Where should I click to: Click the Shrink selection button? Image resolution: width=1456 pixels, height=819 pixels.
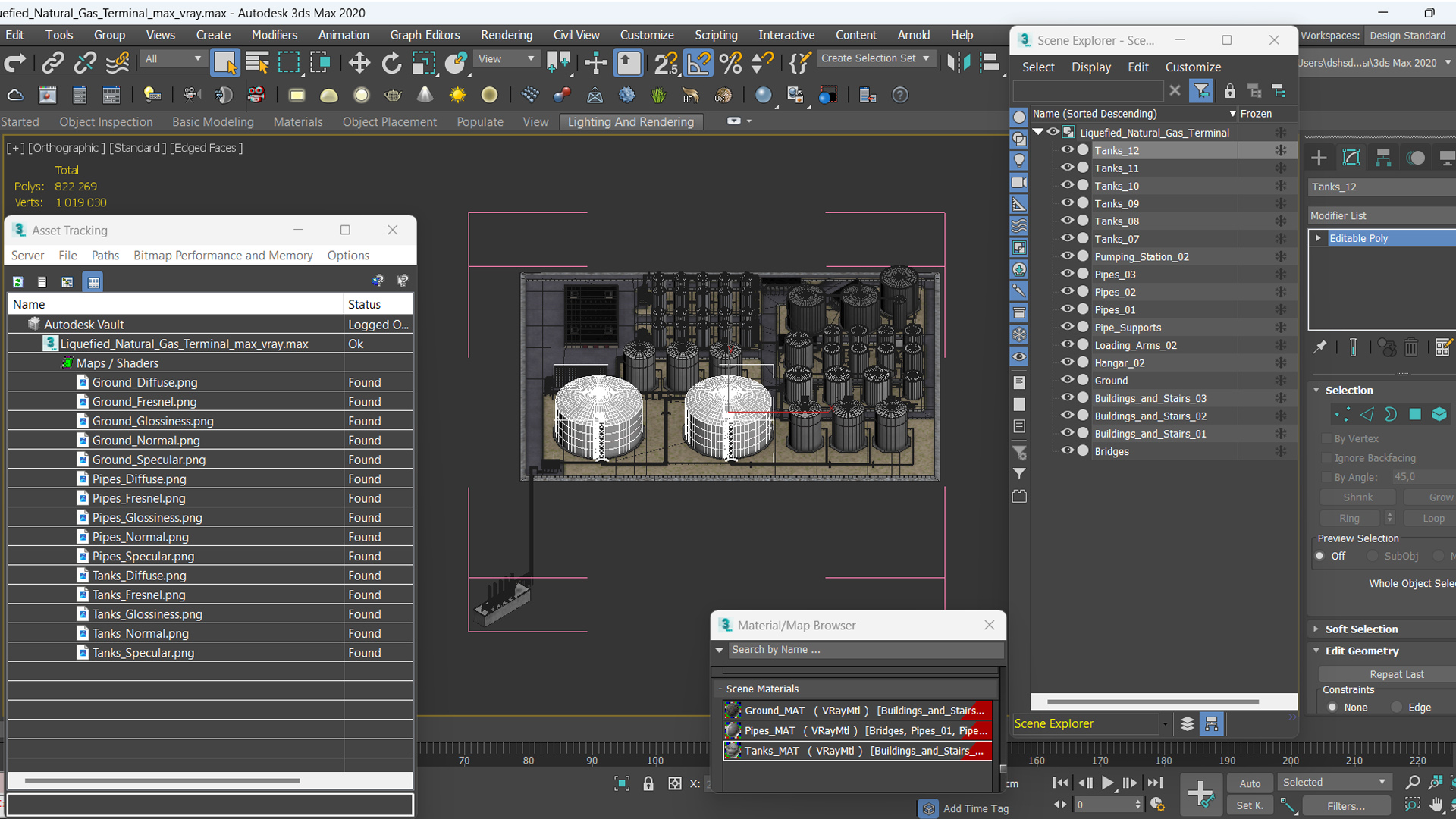click(1357, 497)
